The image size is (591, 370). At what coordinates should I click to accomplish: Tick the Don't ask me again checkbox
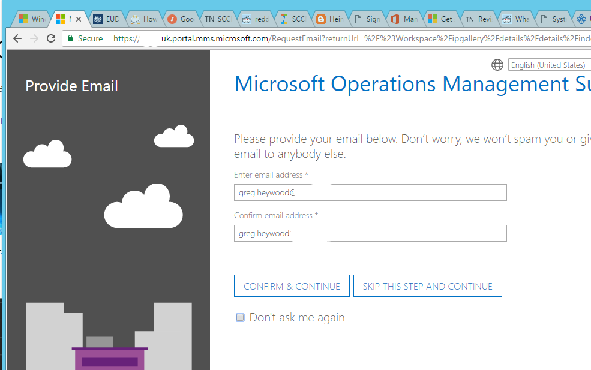(240, 317)
